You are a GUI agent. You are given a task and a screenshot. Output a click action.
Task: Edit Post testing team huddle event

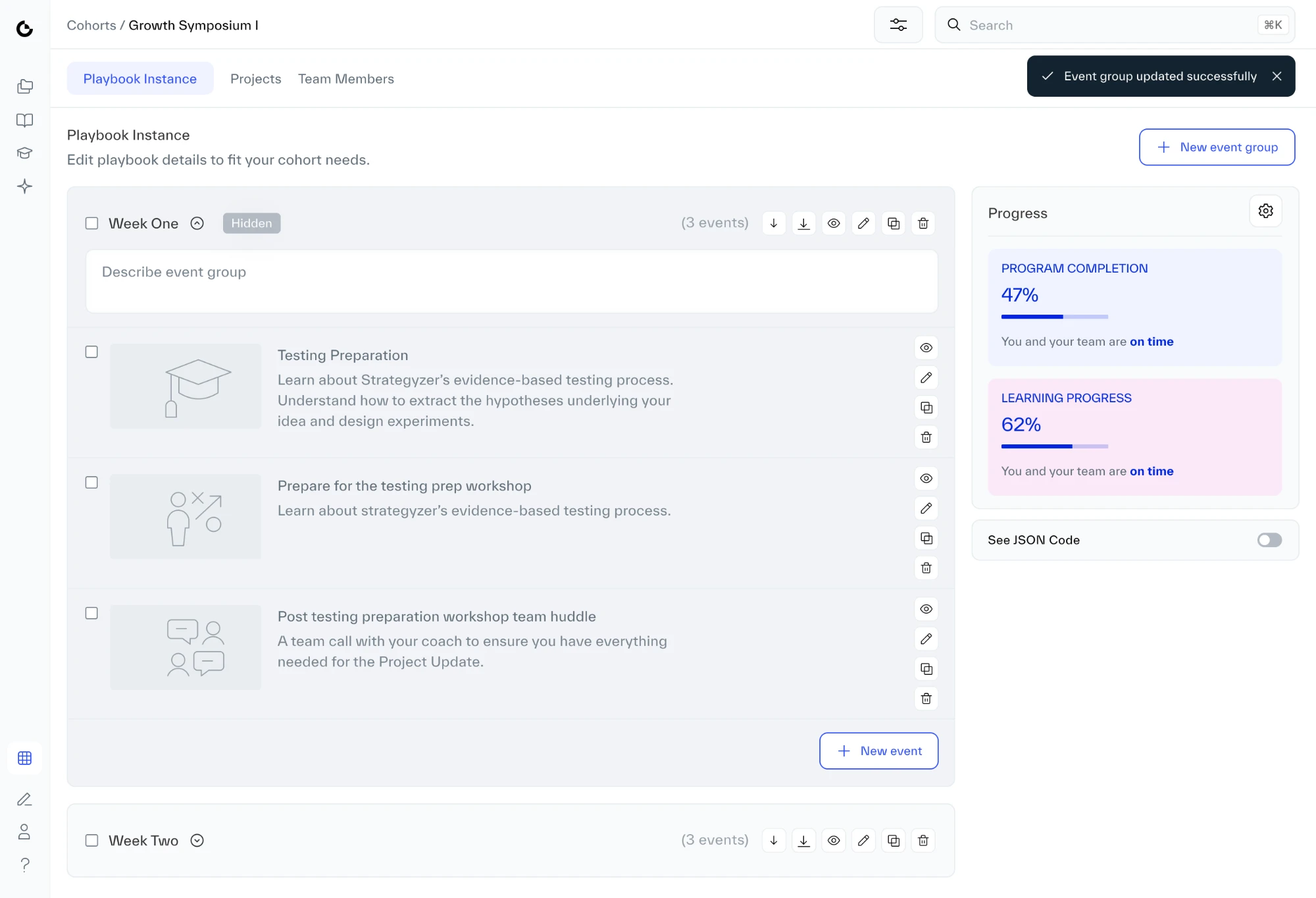926,639
